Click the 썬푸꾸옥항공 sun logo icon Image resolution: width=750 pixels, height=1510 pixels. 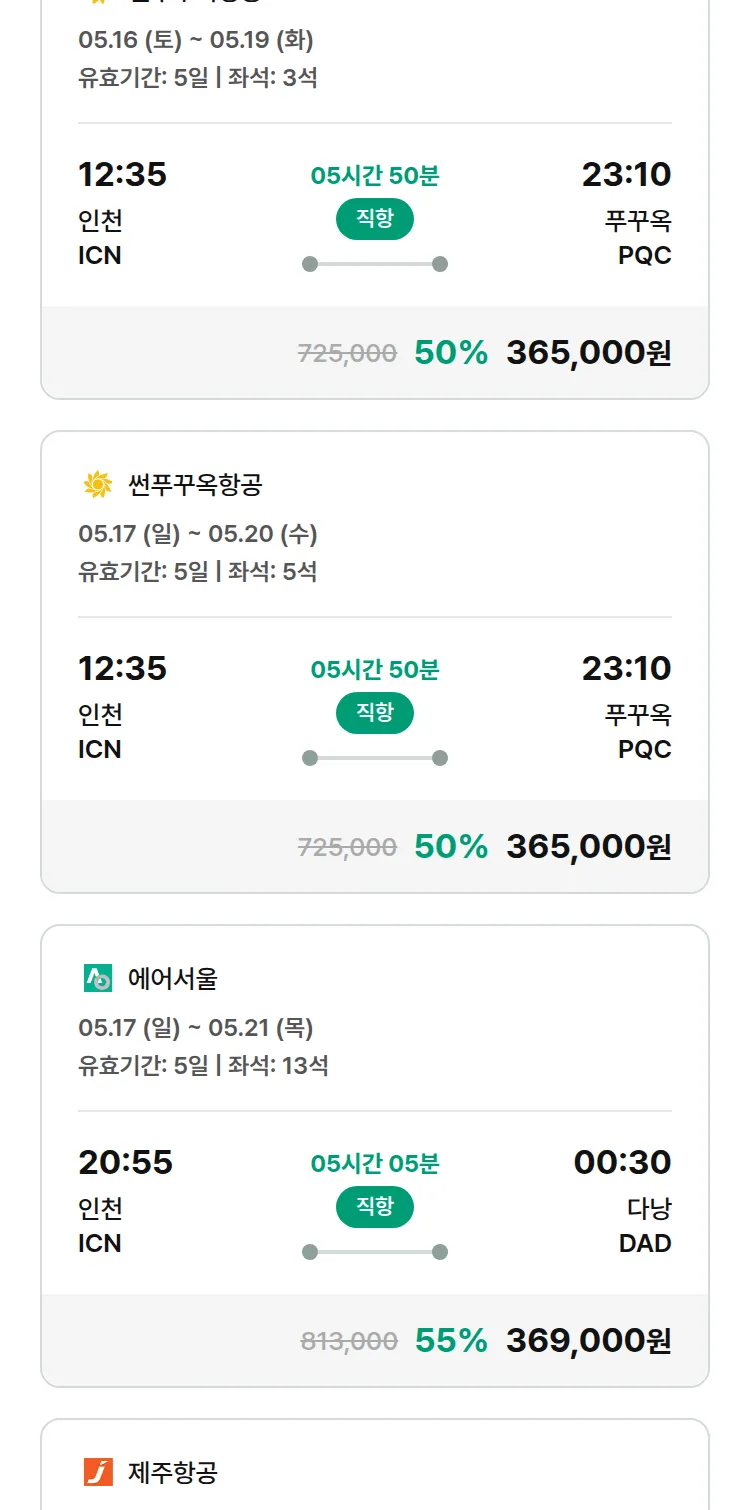coord(98,486)
